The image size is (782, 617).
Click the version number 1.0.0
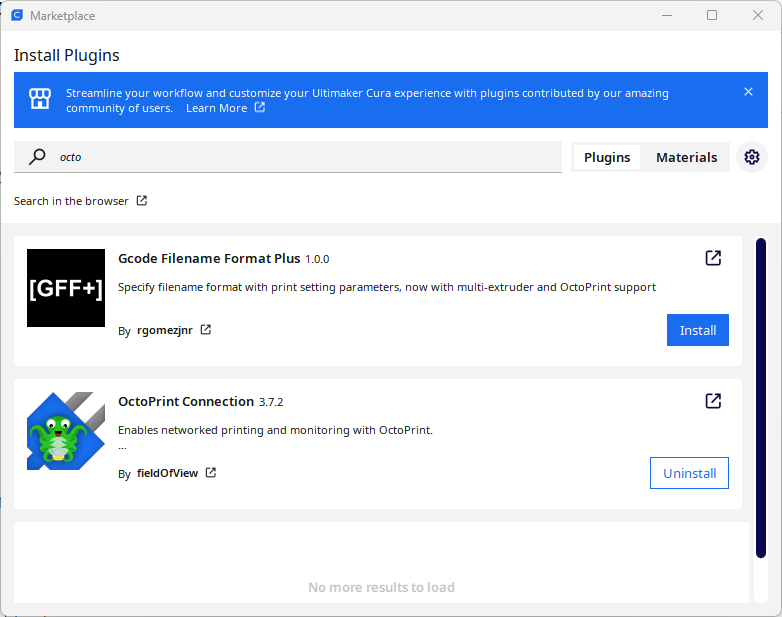pos(317,259)
